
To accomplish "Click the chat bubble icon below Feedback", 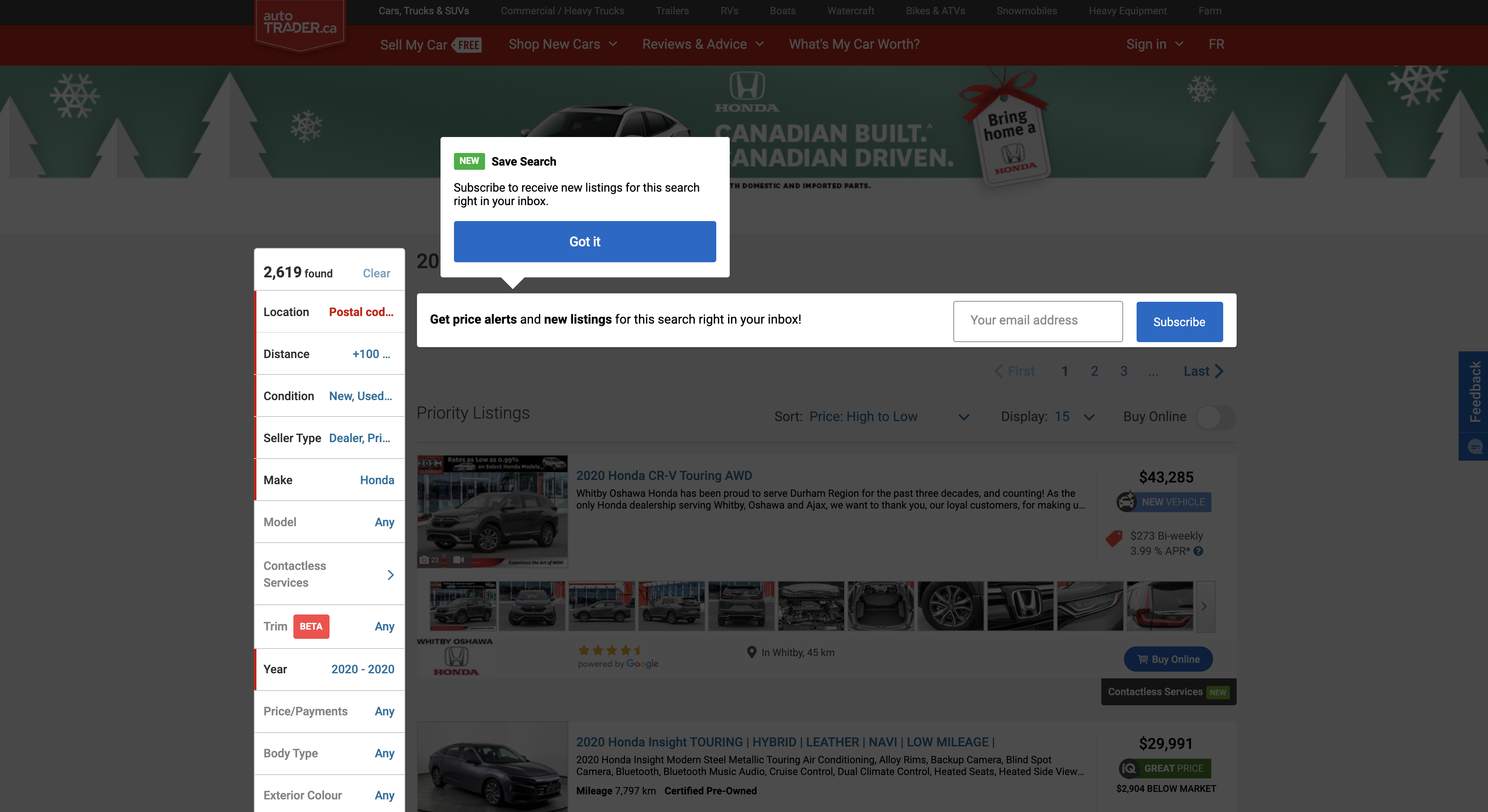I will 1475,446.
